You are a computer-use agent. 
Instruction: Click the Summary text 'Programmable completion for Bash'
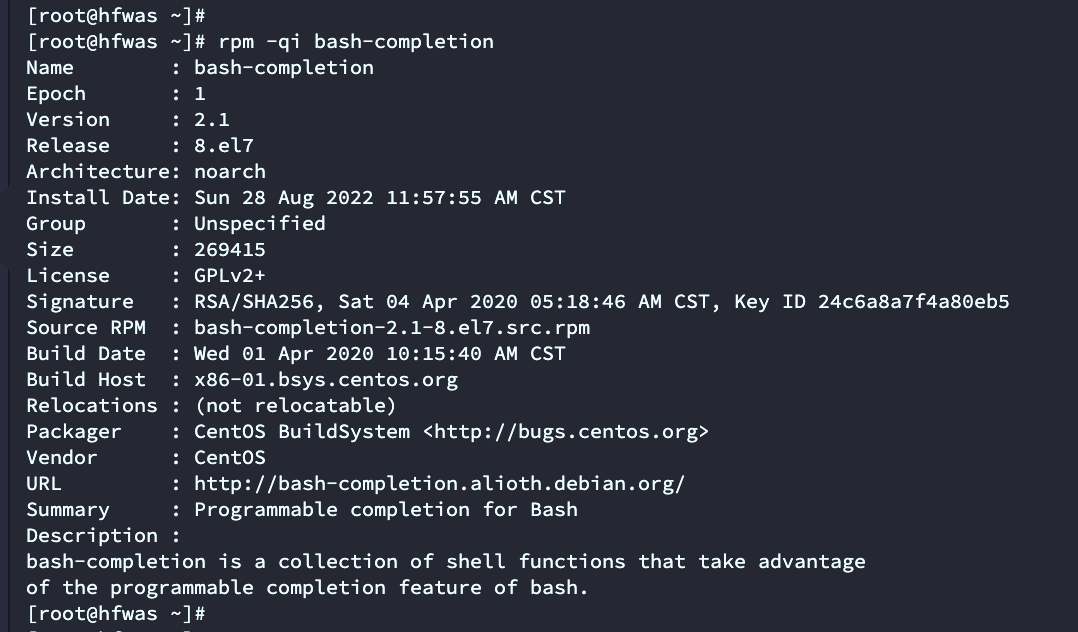click(385, 510)
